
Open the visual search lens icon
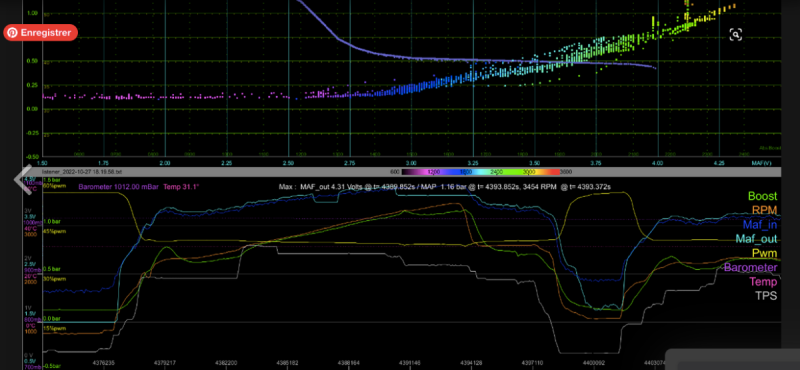(735, 35)
